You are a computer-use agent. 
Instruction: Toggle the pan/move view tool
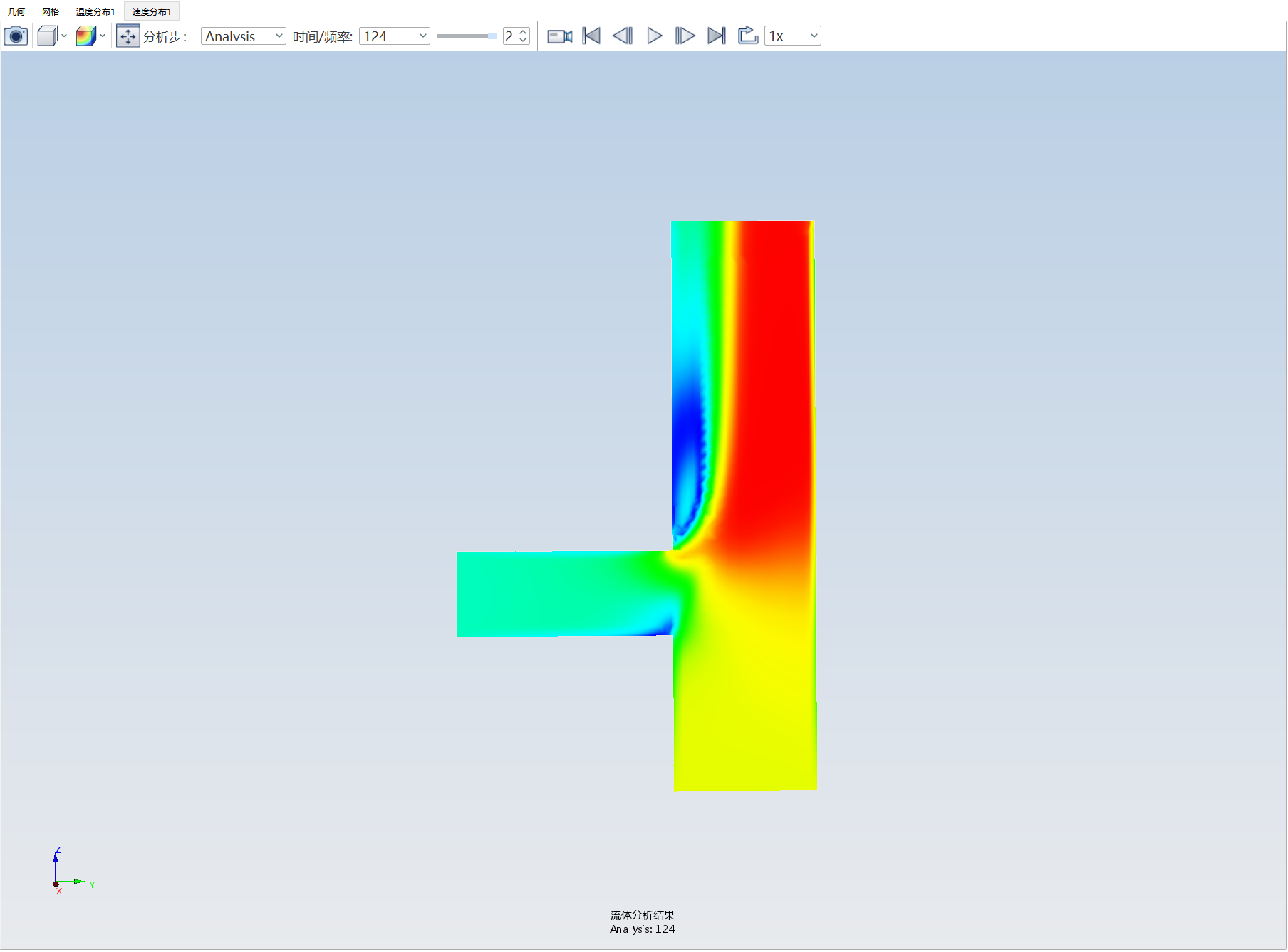(x=128, y=36)
